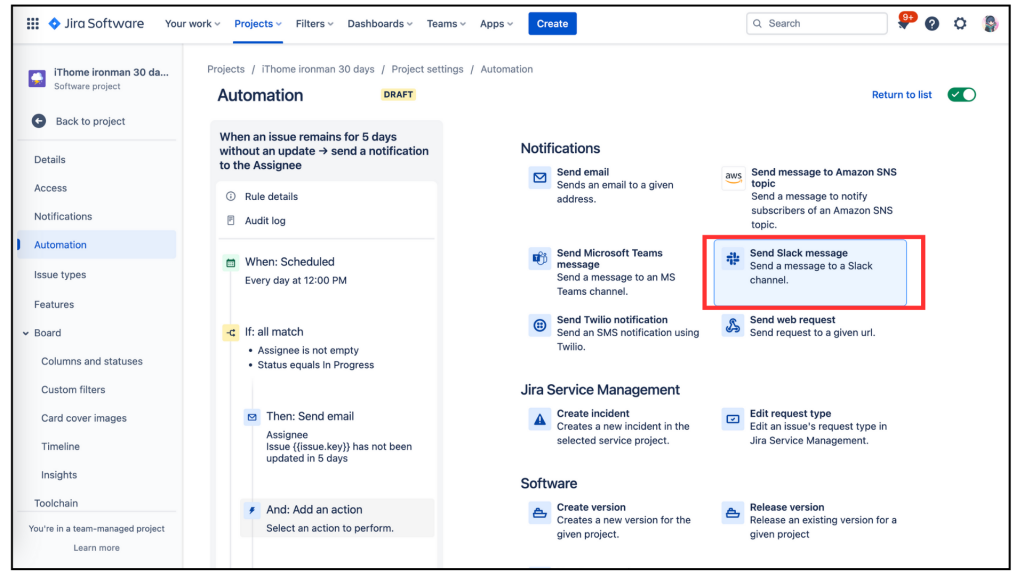Select the Twilio notification icon
The height and width of the screenshot is (576, 1024).
(x=539, y=325)
